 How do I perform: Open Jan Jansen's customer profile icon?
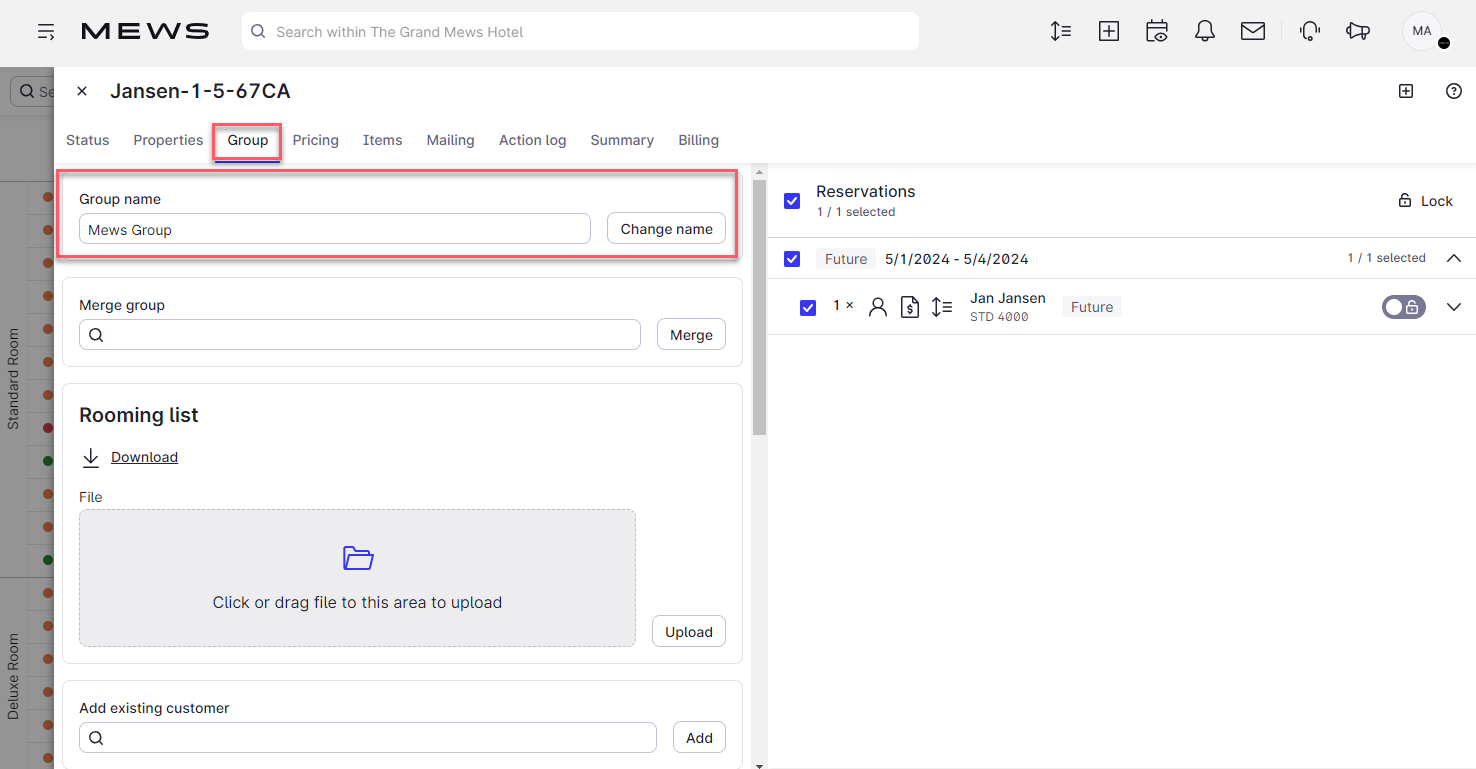pos(877,307)
